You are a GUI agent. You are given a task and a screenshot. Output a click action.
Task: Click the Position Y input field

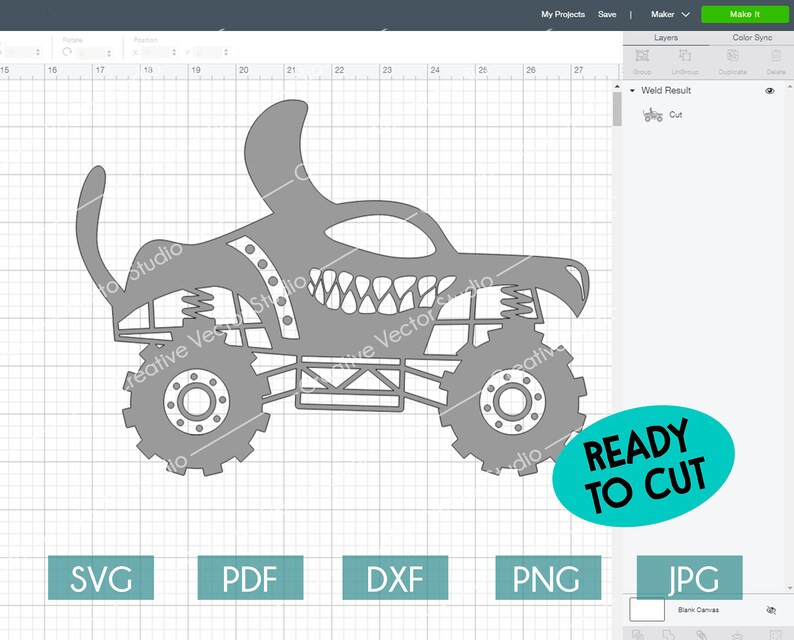tap(208, 53)
